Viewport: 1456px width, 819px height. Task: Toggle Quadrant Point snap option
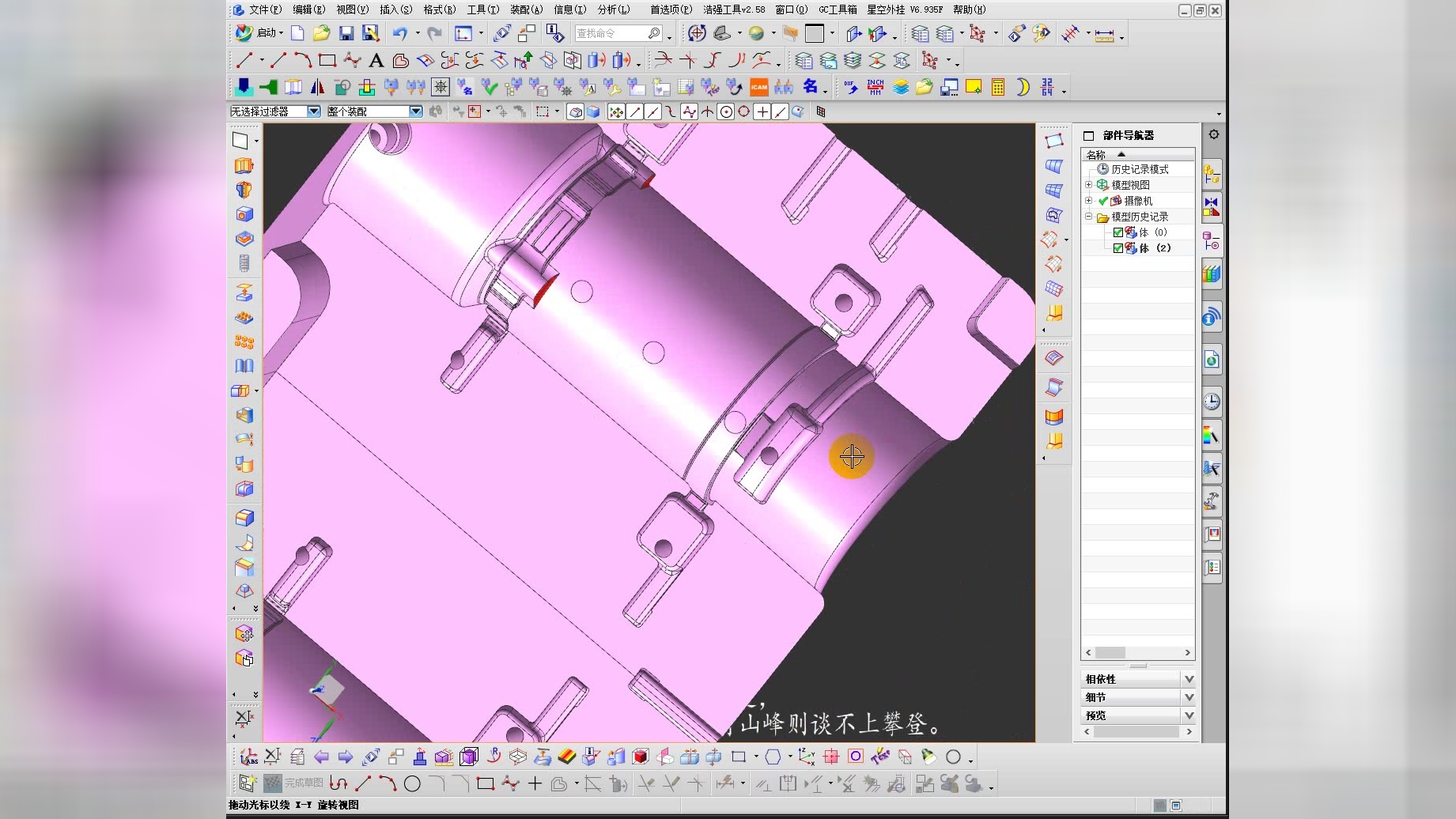(x=744, y=111)
